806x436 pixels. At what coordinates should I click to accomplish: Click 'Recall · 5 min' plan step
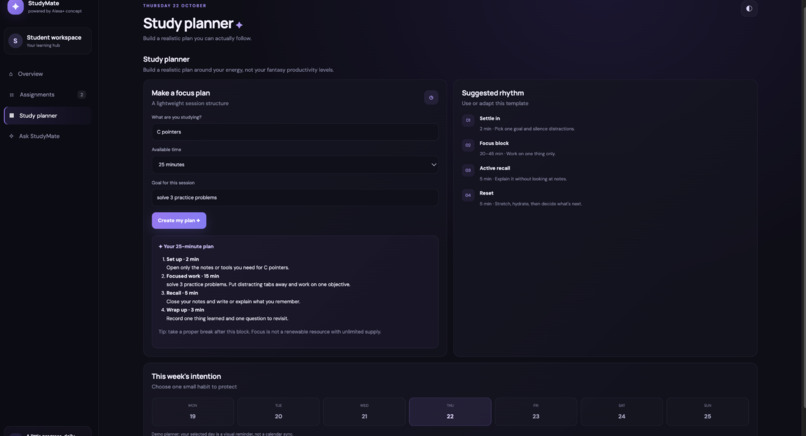182,293
